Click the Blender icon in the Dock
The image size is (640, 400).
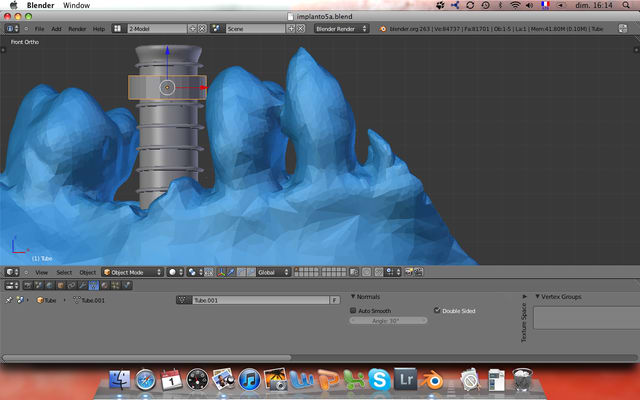pos(431,379)
